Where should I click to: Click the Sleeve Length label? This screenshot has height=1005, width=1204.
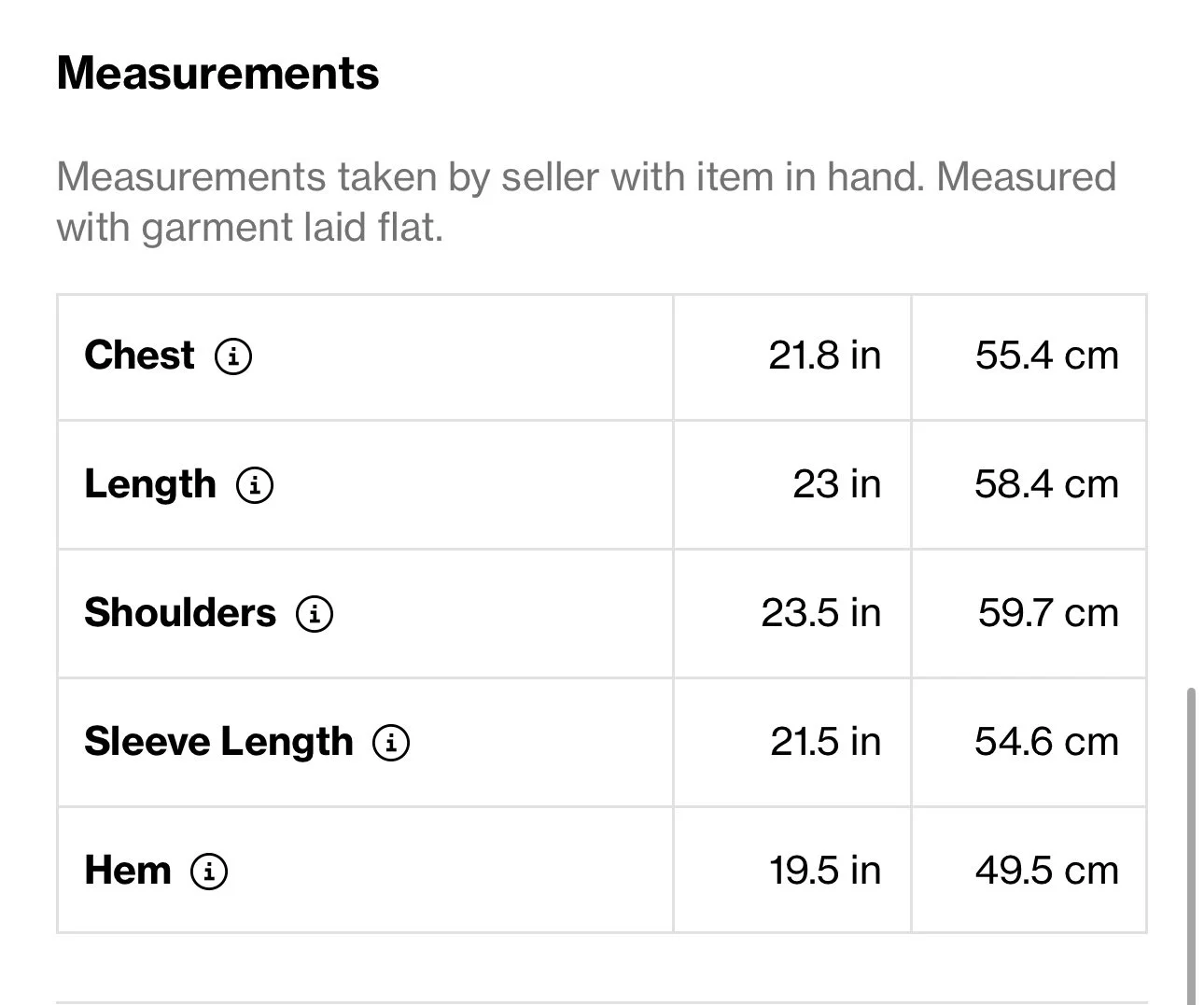[218, 742]
